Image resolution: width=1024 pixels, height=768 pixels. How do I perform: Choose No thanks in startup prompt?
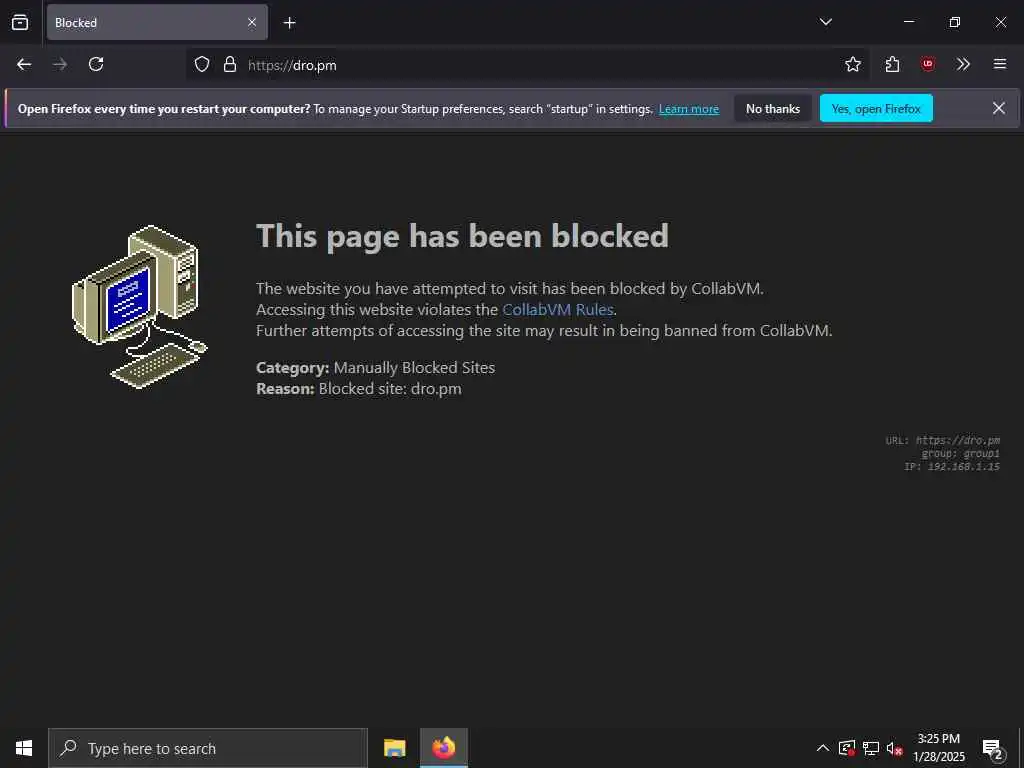(x=773, y=108)
